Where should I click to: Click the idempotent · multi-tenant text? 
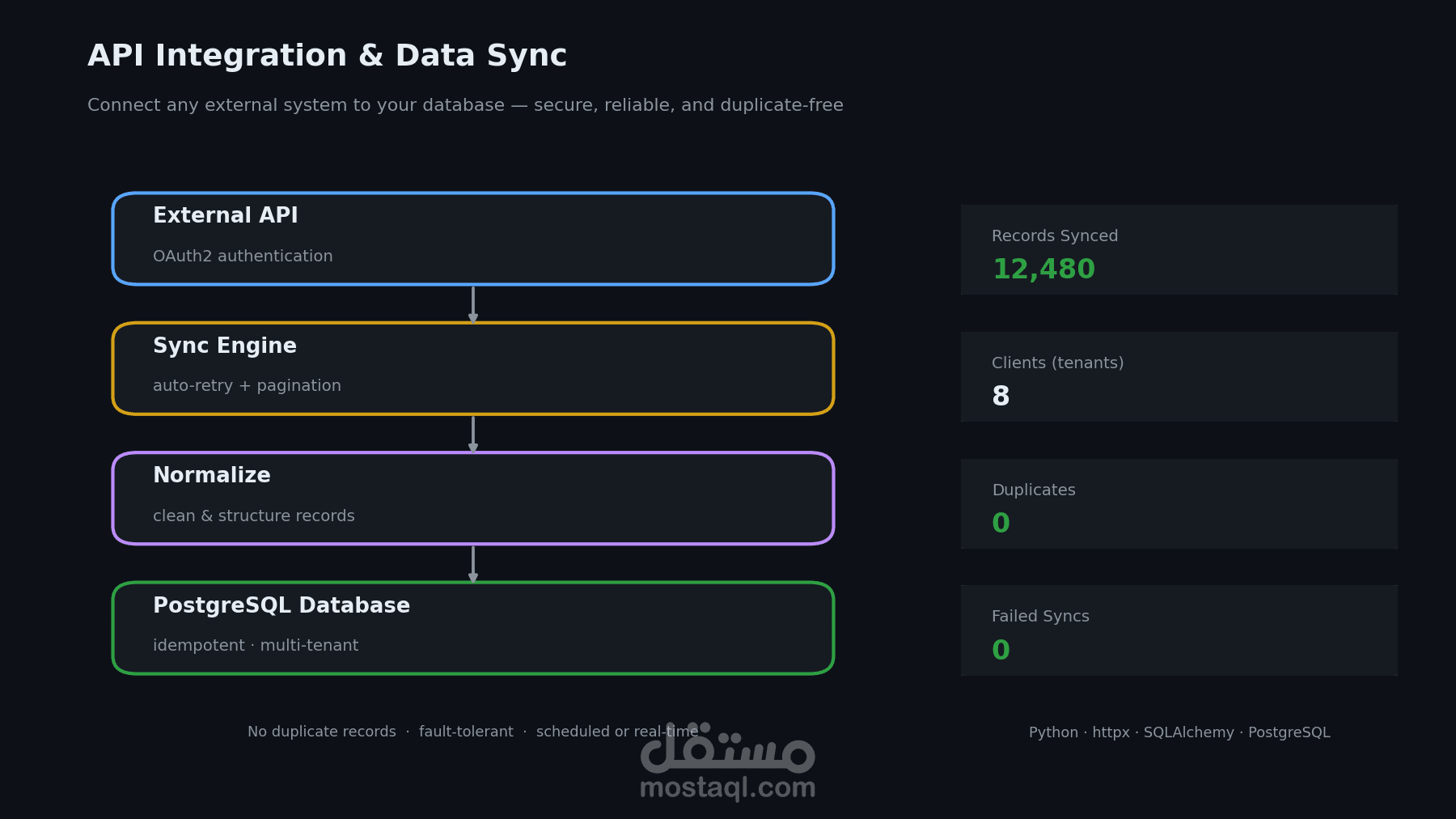[x=256, y=645]
